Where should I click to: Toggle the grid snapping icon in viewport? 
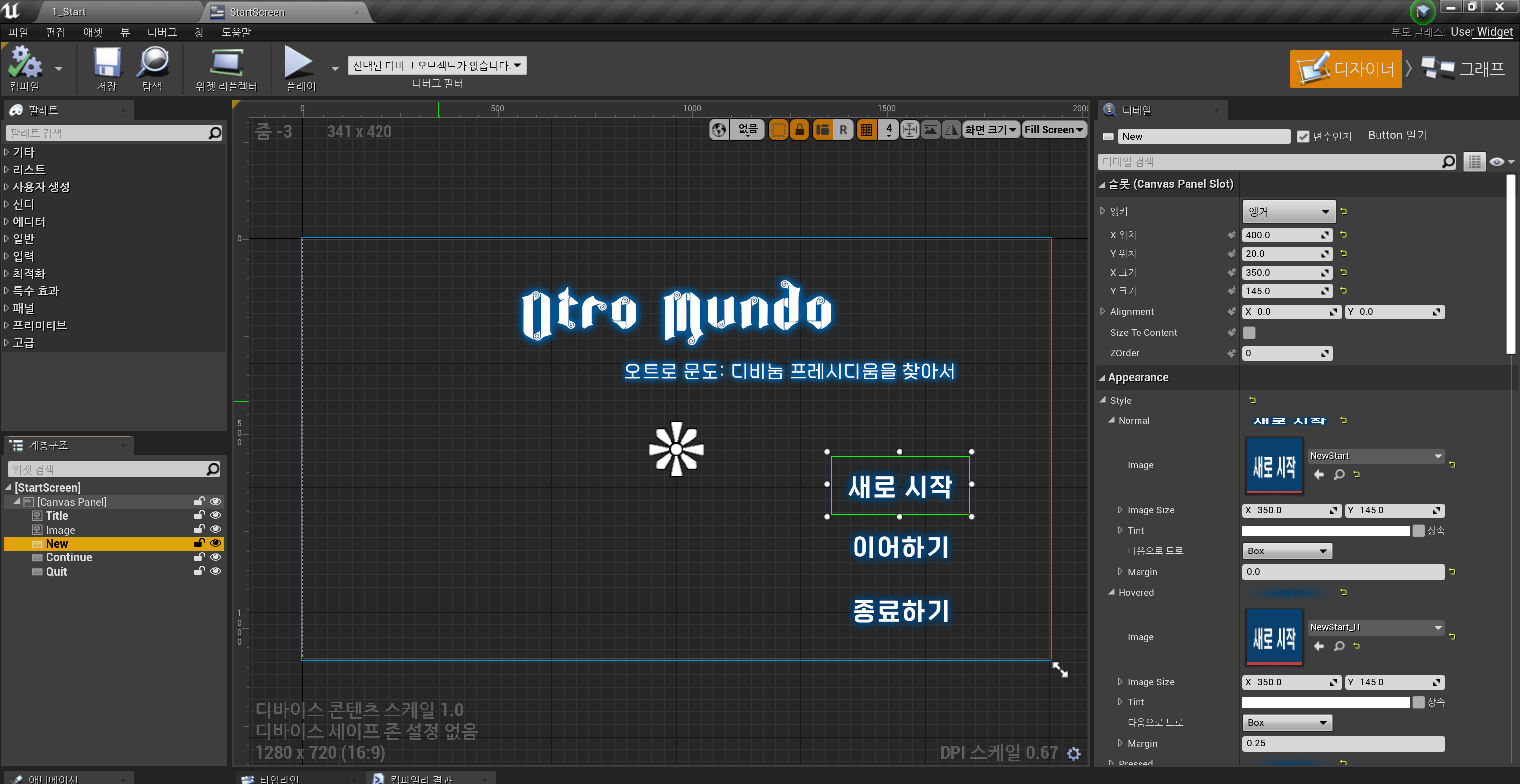pos(866,130)
